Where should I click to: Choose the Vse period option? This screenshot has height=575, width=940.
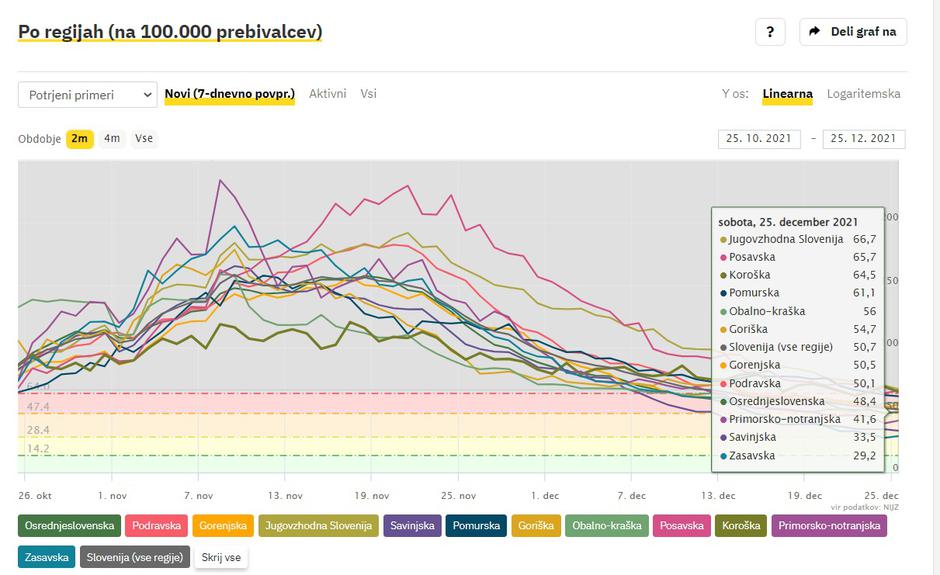coord(144,138)
